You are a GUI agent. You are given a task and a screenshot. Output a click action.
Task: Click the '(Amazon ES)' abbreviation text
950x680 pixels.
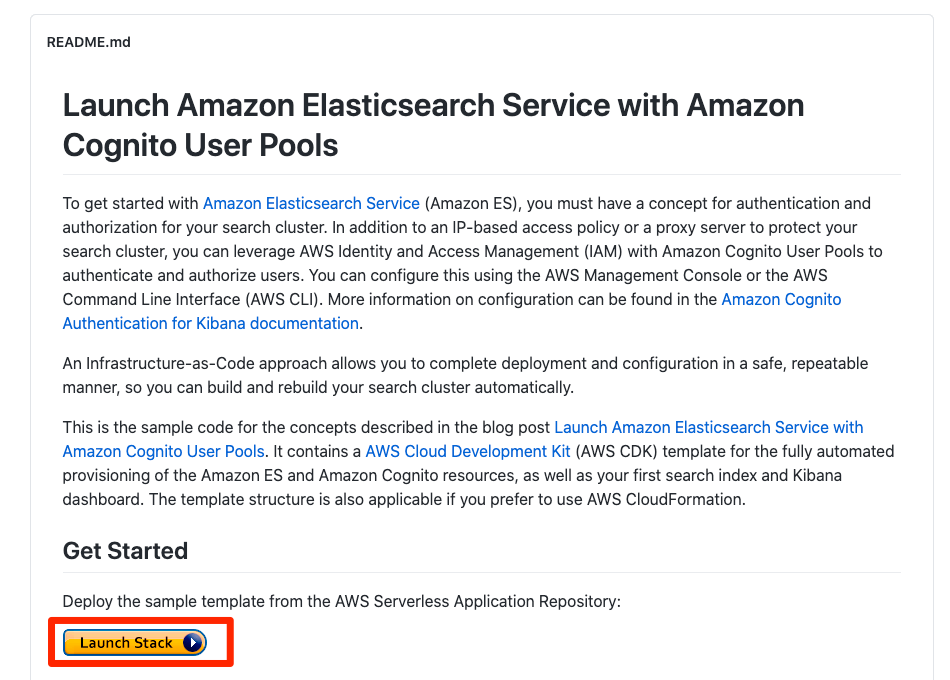point(471,203)
